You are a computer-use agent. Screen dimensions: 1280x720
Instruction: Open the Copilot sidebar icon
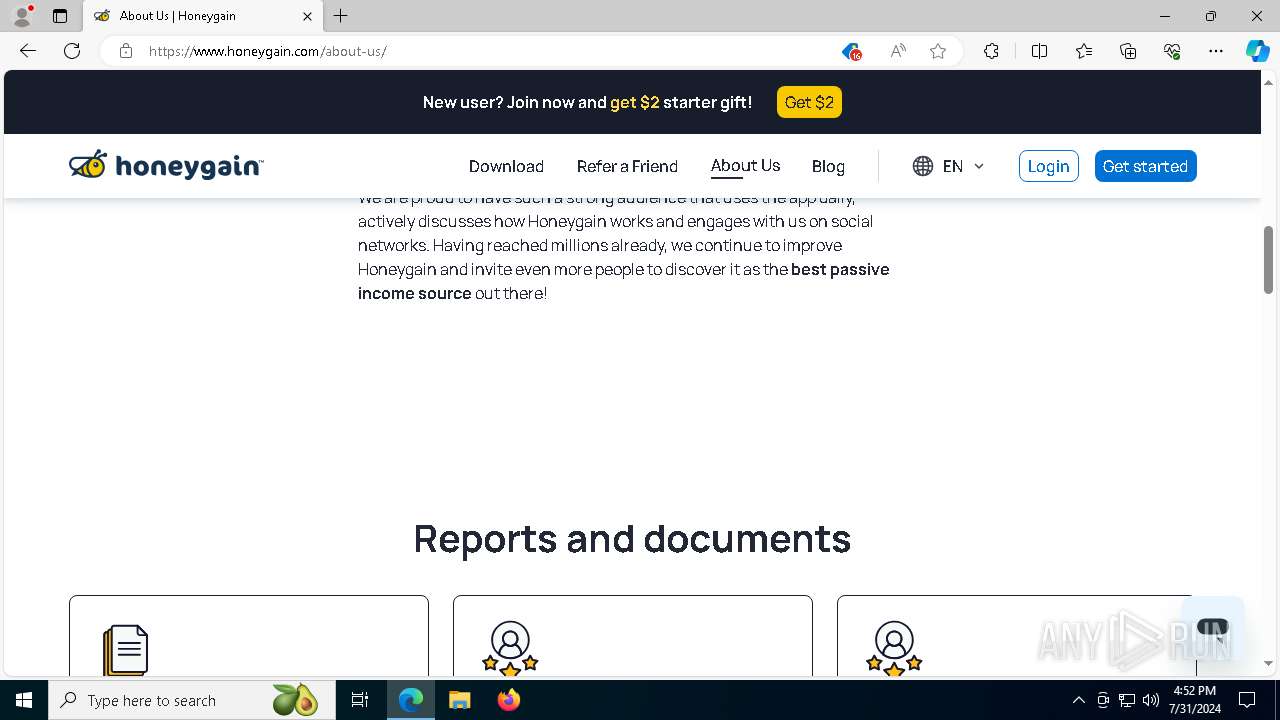[x=1257, y=51]
